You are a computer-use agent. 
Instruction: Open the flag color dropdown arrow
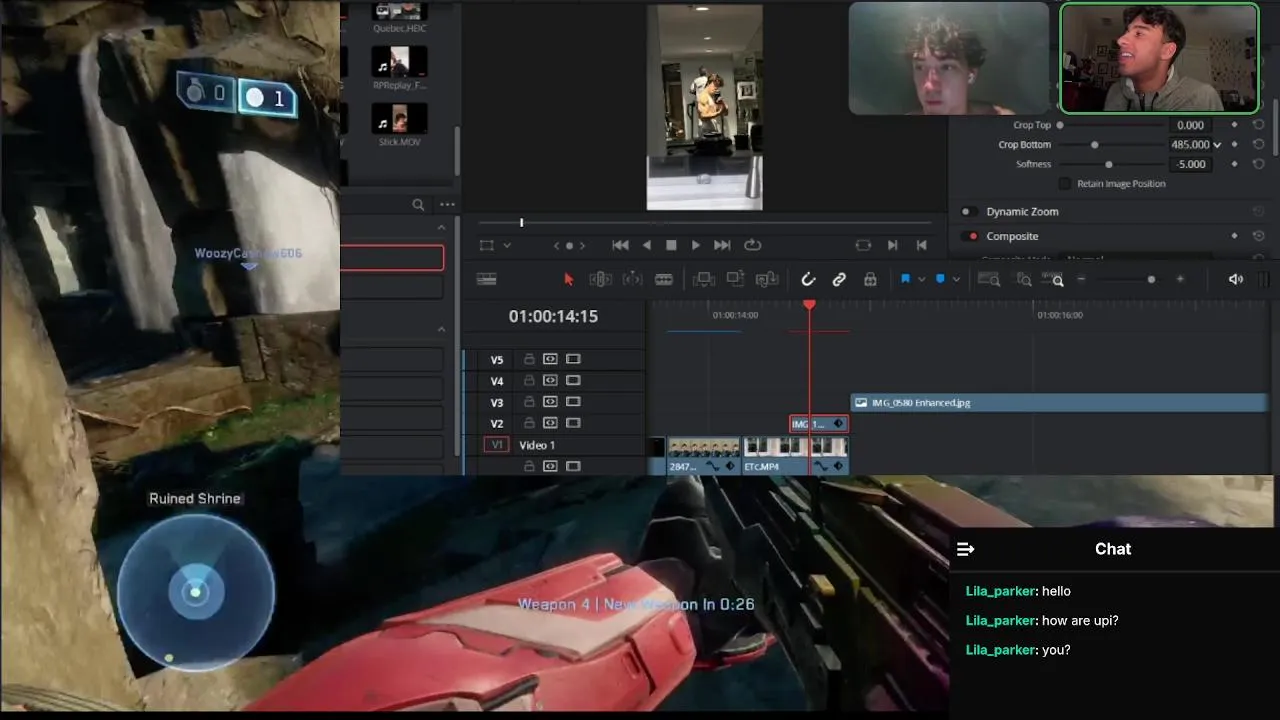coord(921,280)
